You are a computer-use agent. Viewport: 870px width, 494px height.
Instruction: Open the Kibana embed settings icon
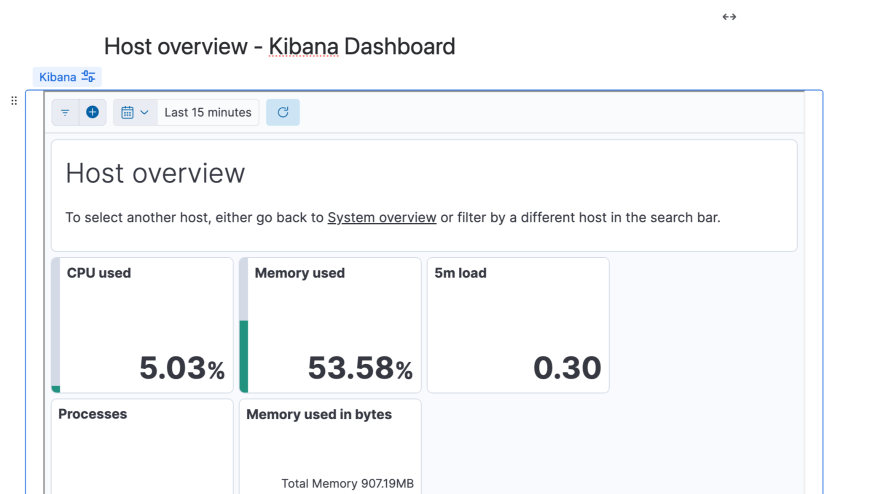tap(89, 77)
